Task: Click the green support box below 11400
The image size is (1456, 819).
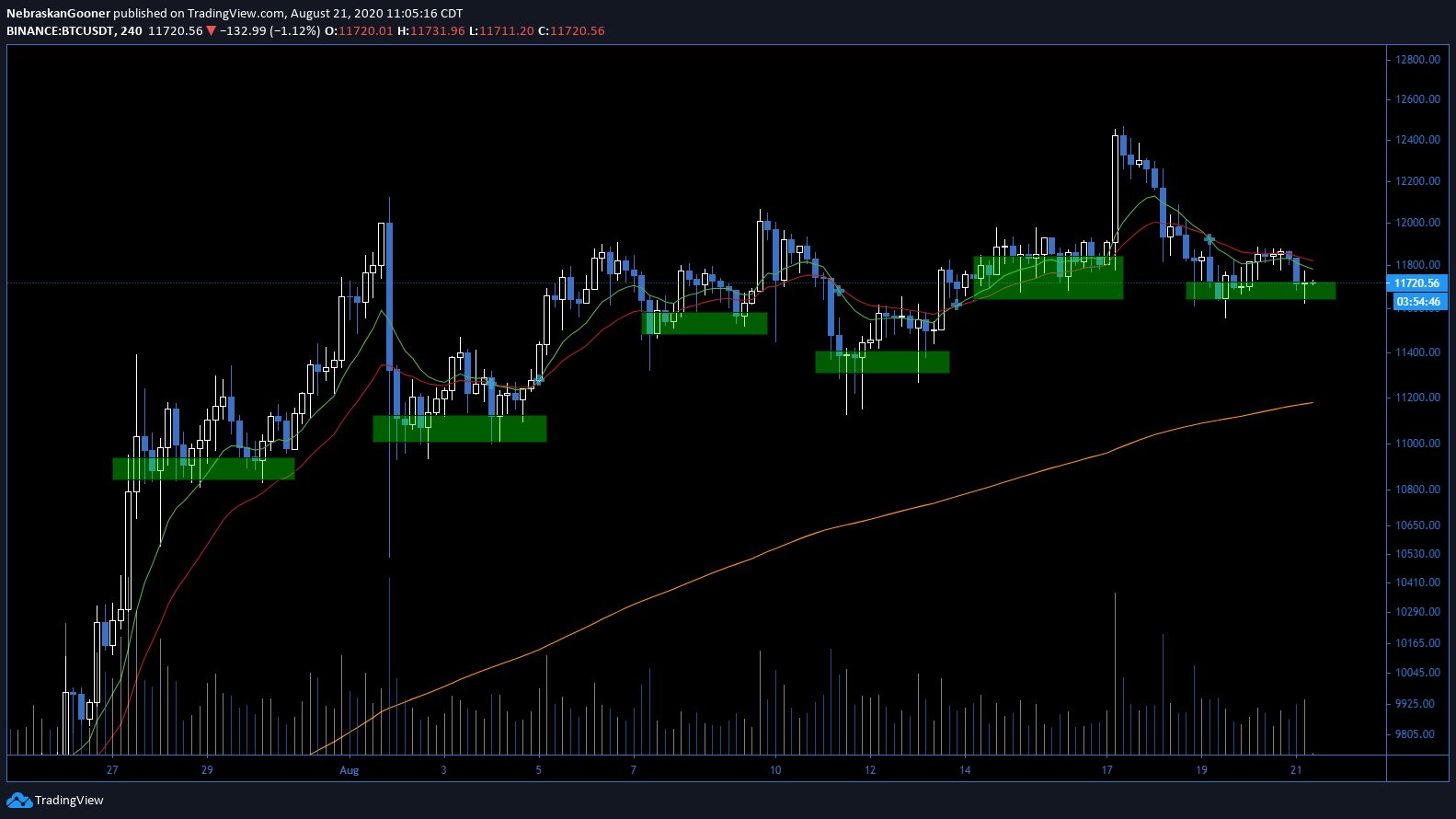Action: pyautogui.click(x=882, y=362)
